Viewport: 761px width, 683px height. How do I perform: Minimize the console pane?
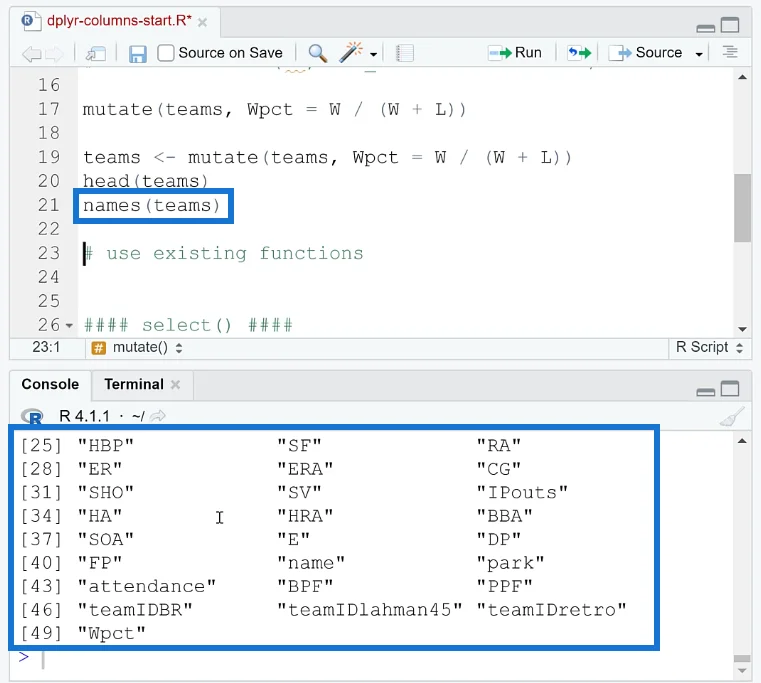point(705,392)
